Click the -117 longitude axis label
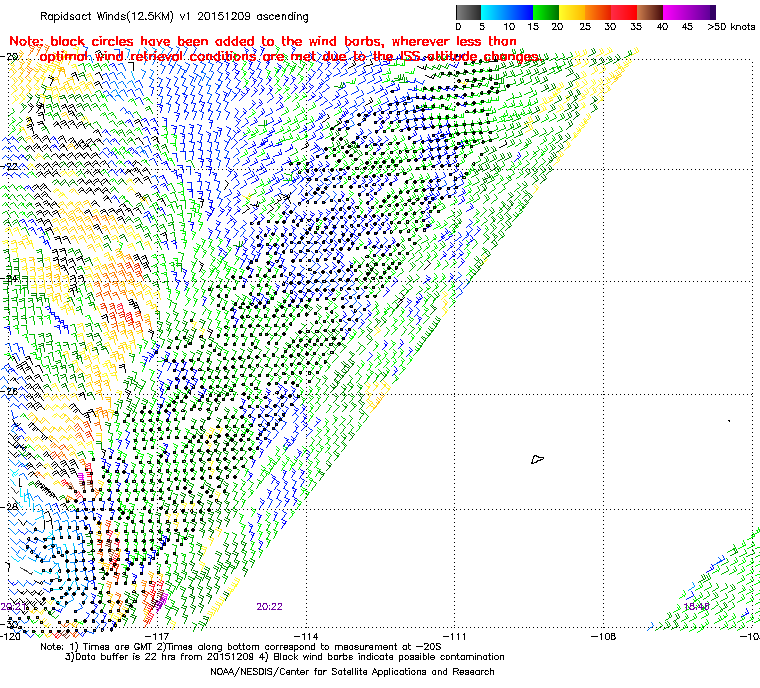The height and width of the screenshot is (688, 760). point(157,636)
